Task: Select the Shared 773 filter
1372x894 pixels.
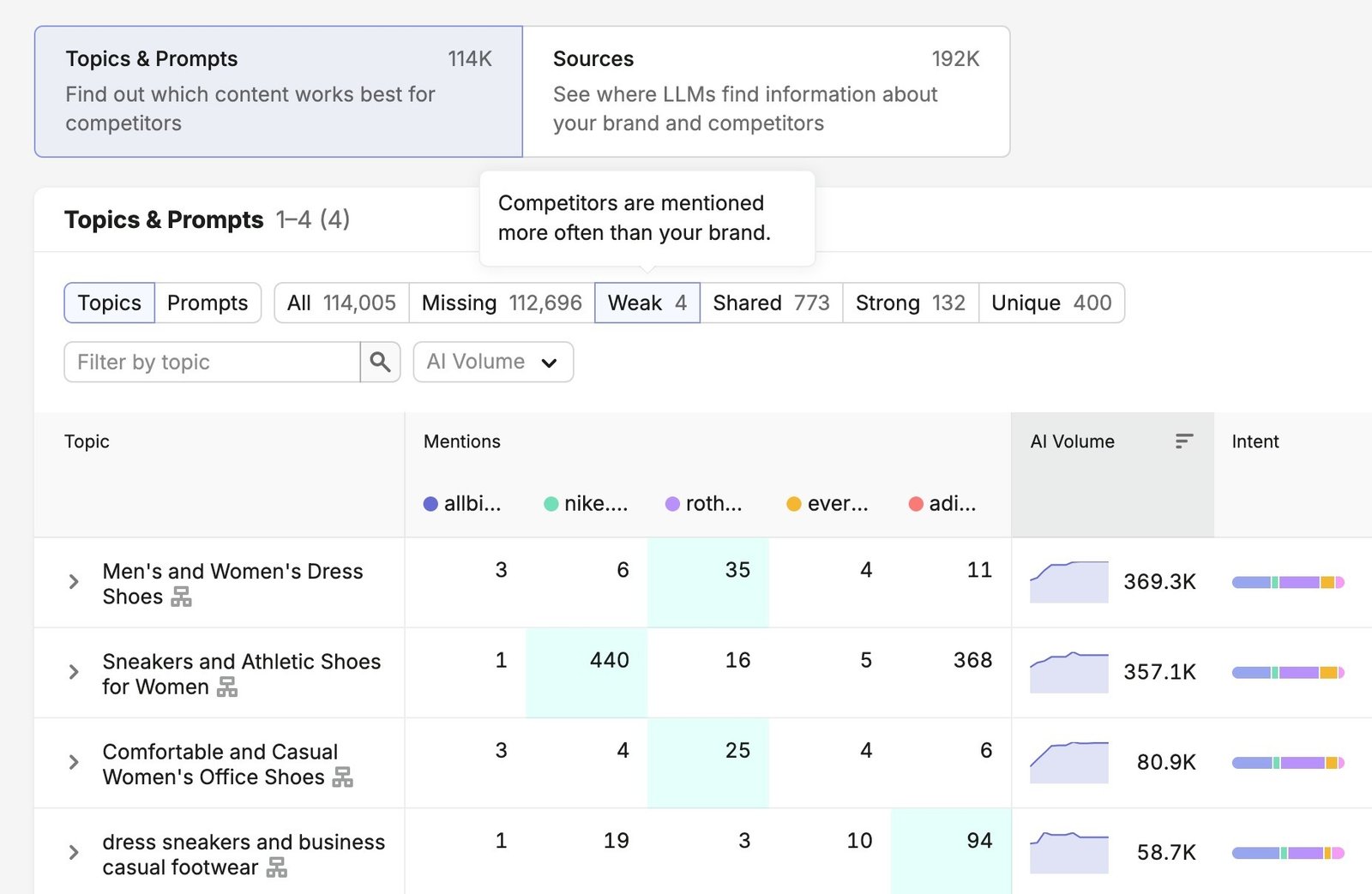Action: 771,303
